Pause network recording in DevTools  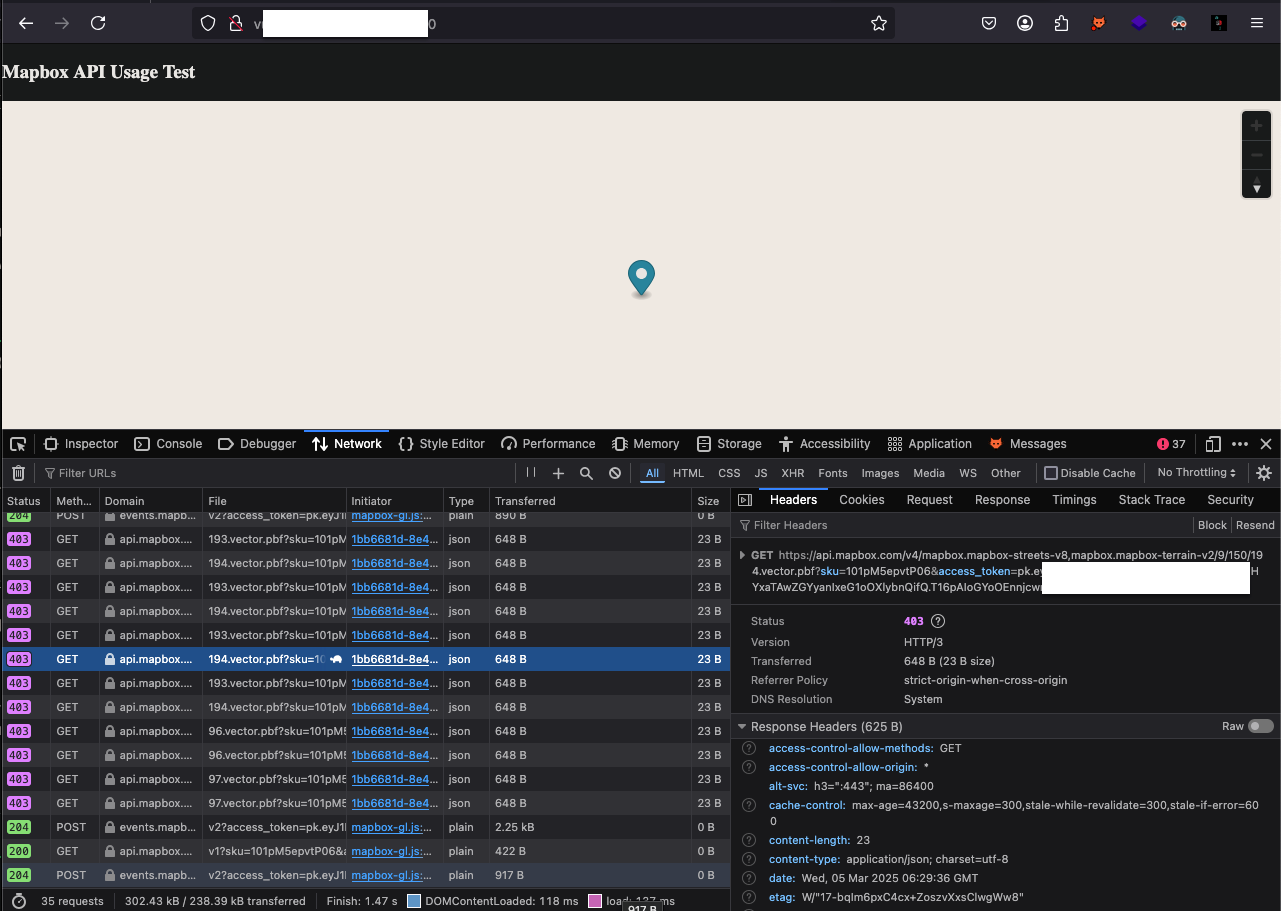pos(531,473)
